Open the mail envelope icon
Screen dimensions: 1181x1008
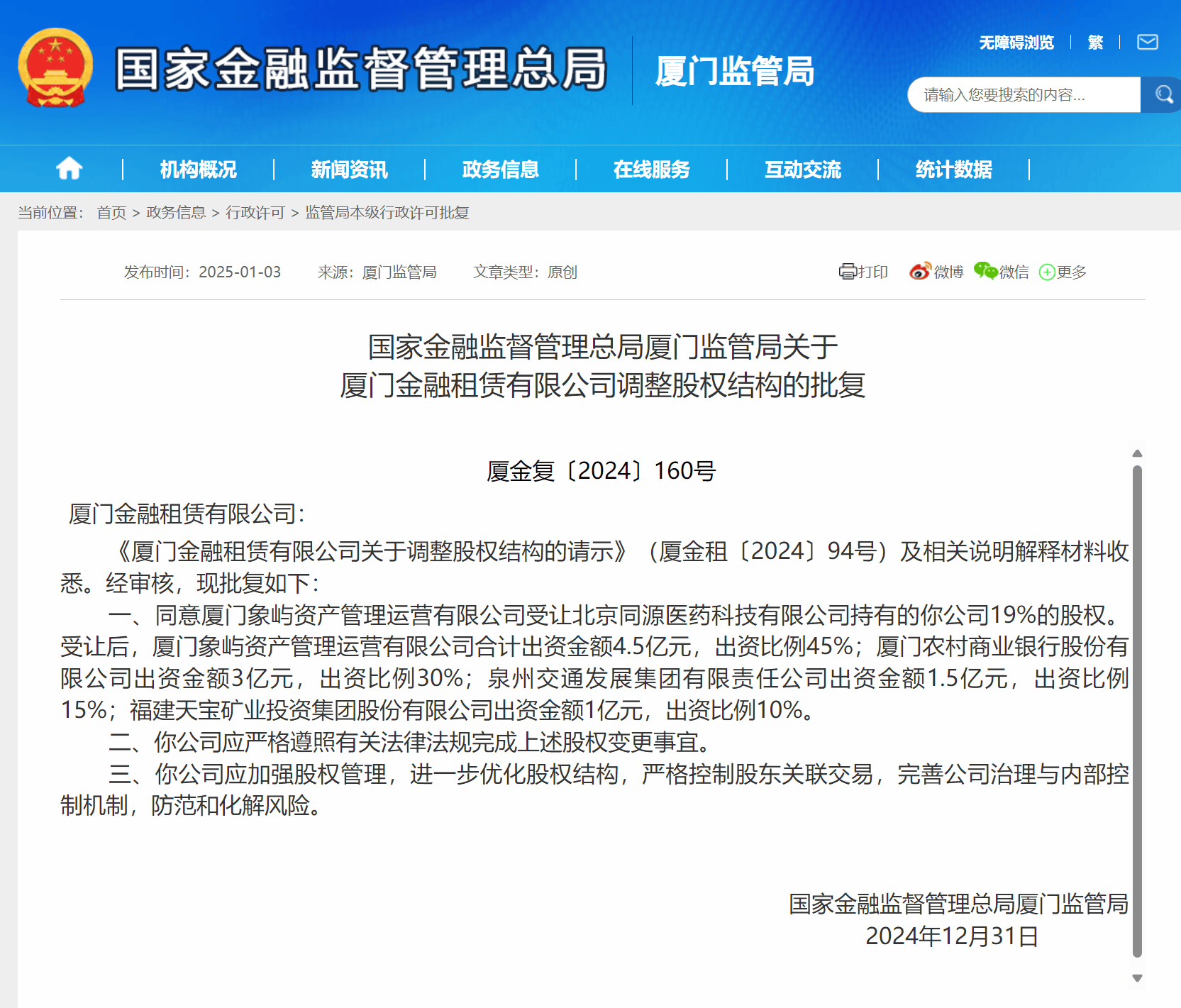[1147, 43]
